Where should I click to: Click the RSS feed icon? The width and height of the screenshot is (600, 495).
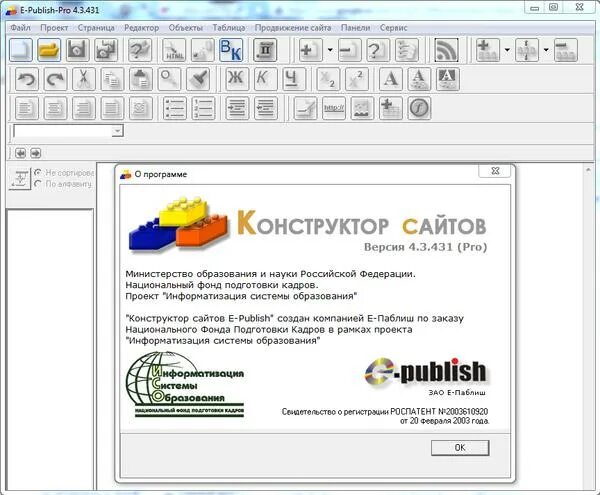pos(446,50)
